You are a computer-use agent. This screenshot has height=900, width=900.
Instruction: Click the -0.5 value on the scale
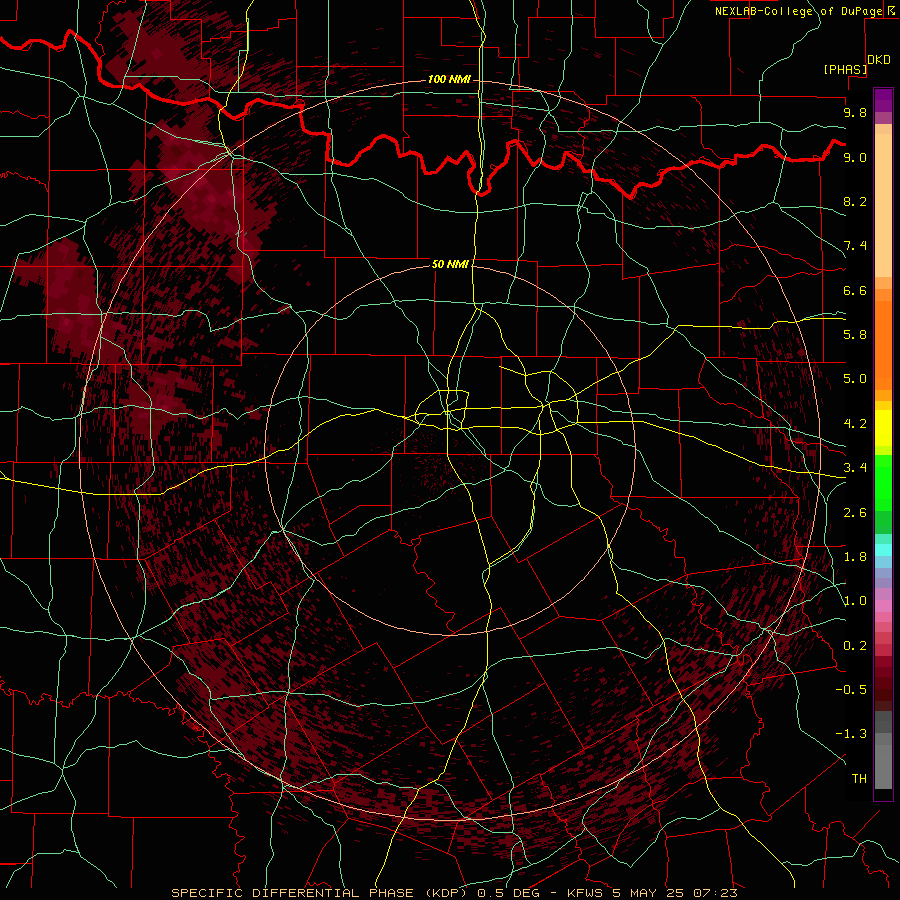tap(851, 690)
